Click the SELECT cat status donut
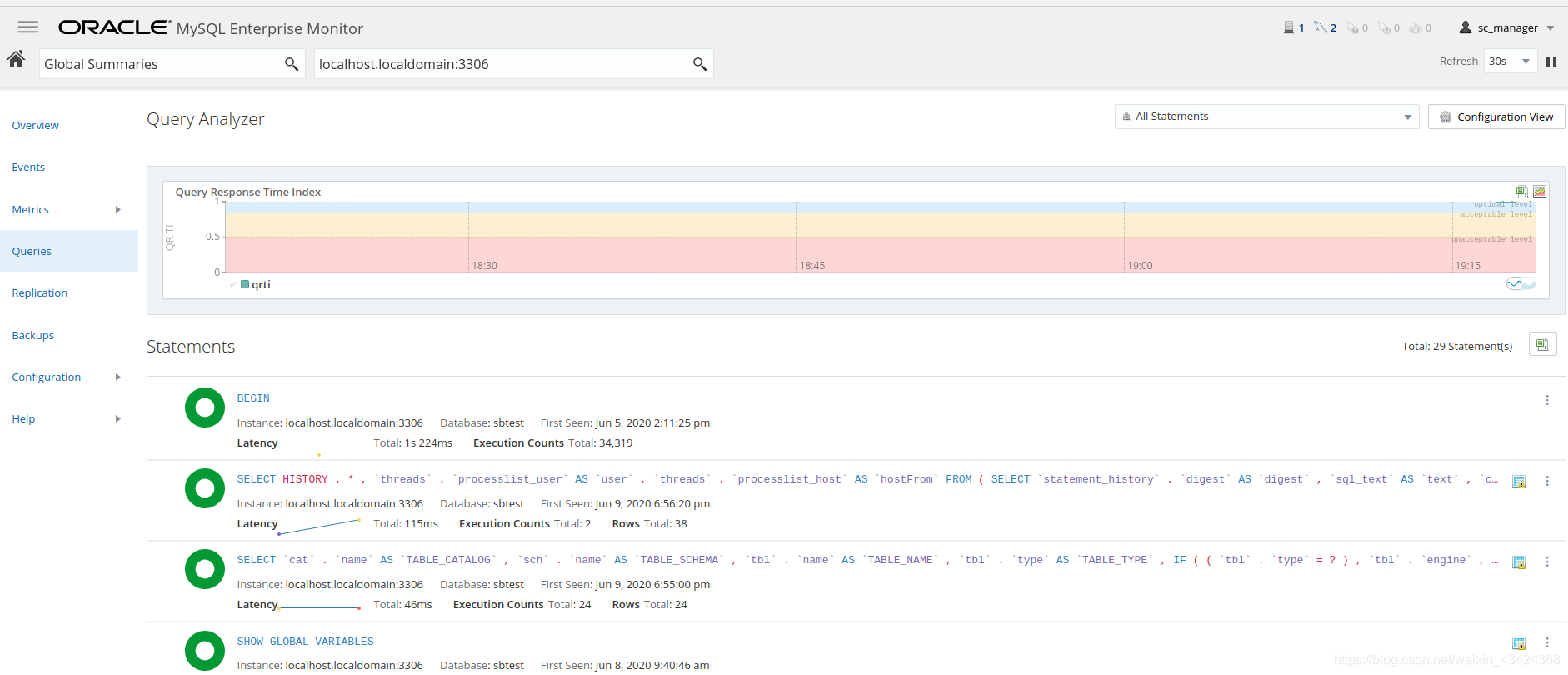This screenshot has width=1568, height=675. pyautogui.click(x=205, y=569)
